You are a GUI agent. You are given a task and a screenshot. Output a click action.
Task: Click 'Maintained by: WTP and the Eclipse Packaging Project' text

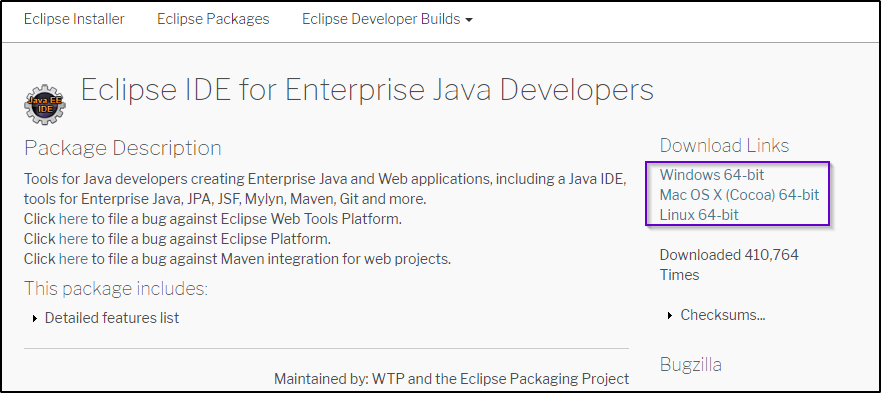click(451, 378)
